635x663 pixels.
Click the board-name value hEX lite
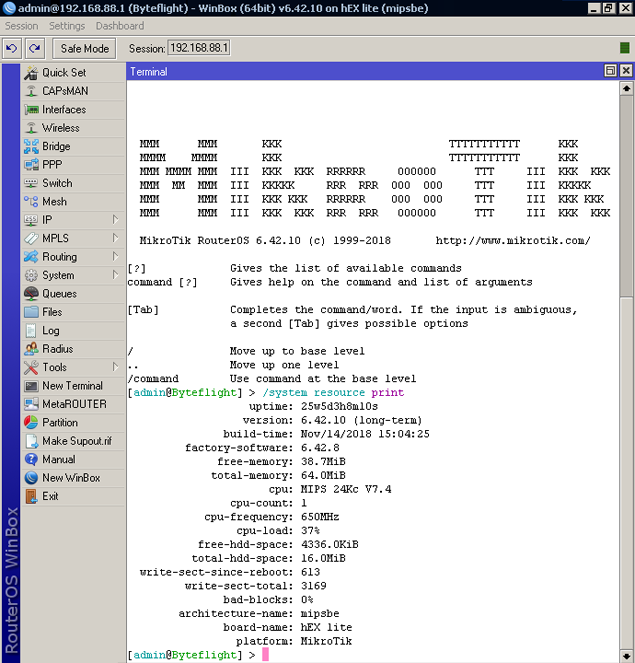click(x=326, y=627)
